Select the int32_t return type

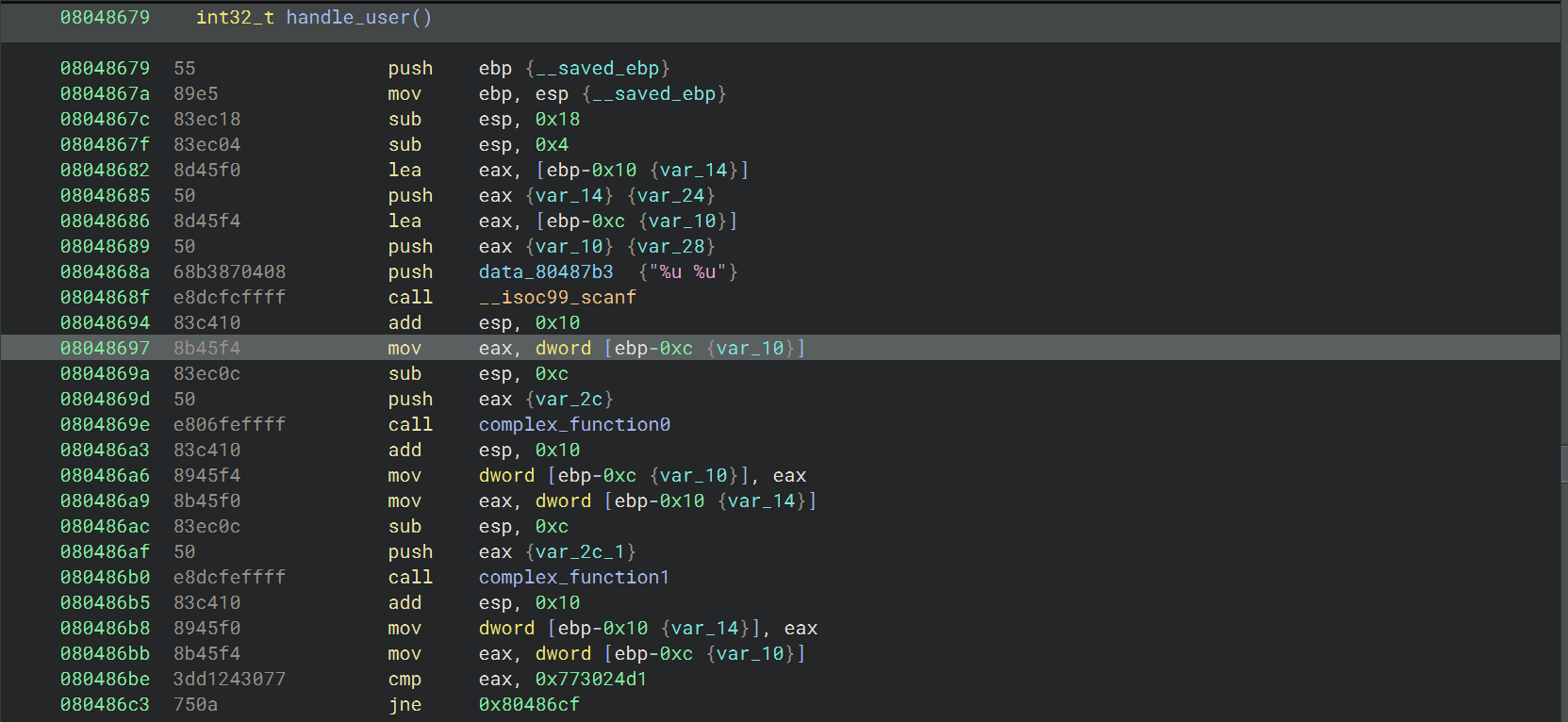pos(235,18)
